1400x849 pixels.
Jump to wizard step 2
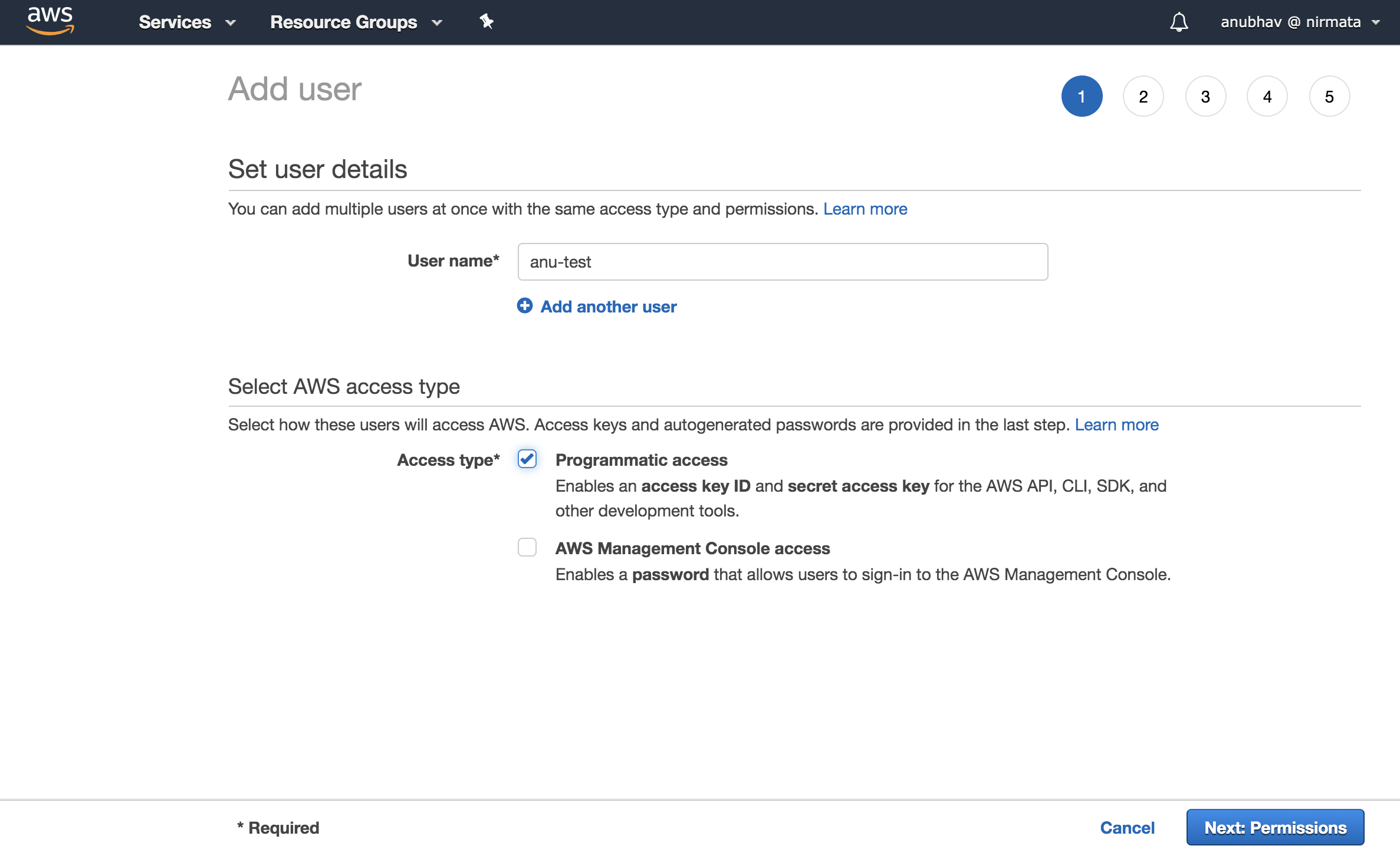1143,96
